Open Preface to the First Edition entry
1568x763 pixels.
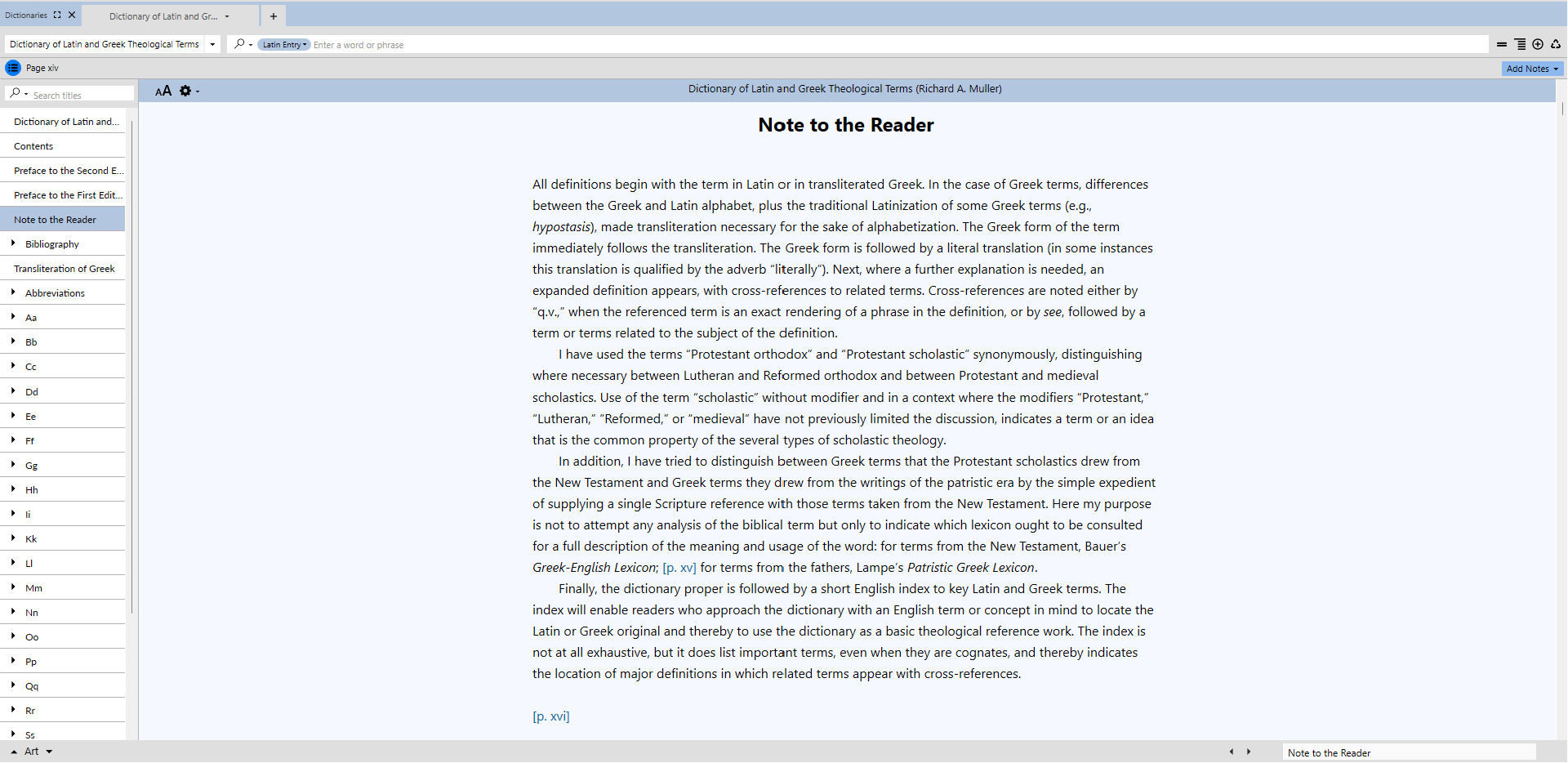pyautogui.click(x=64, y=195)
